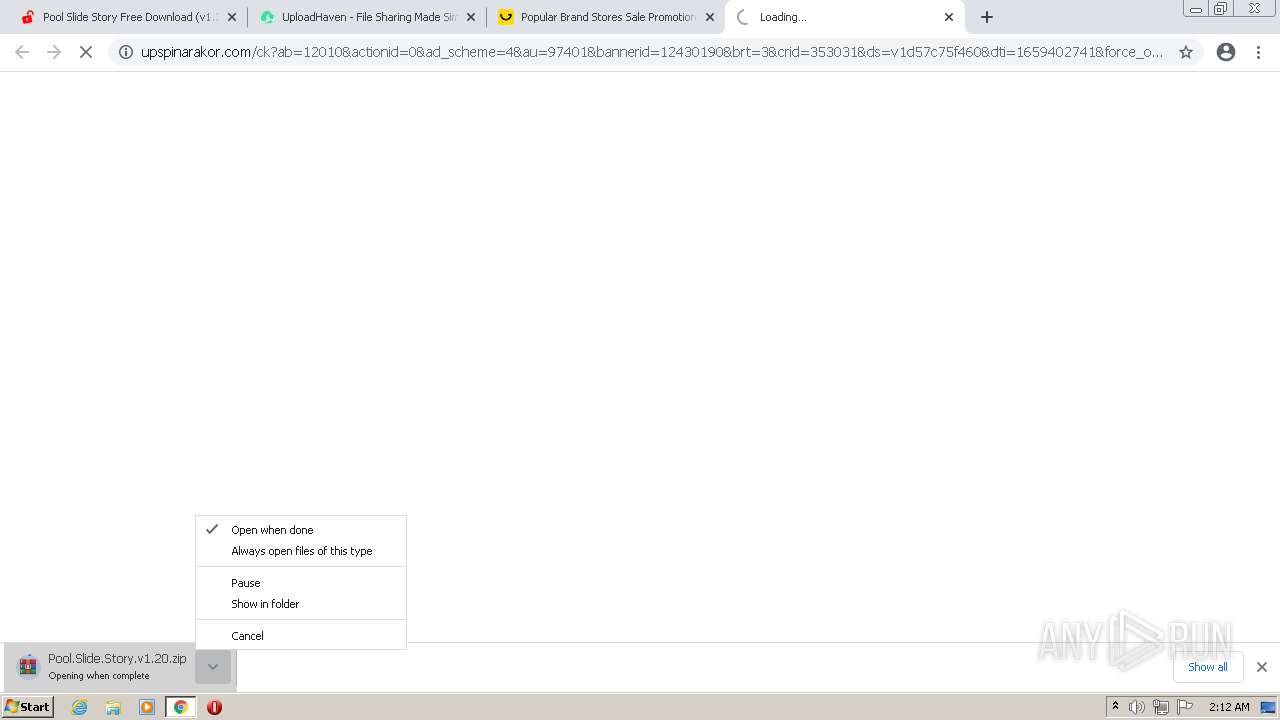The height and width of the screenshot is (720, 1280).
Task: Open the red Opera taskbar icon
Action: pos(214,707)
